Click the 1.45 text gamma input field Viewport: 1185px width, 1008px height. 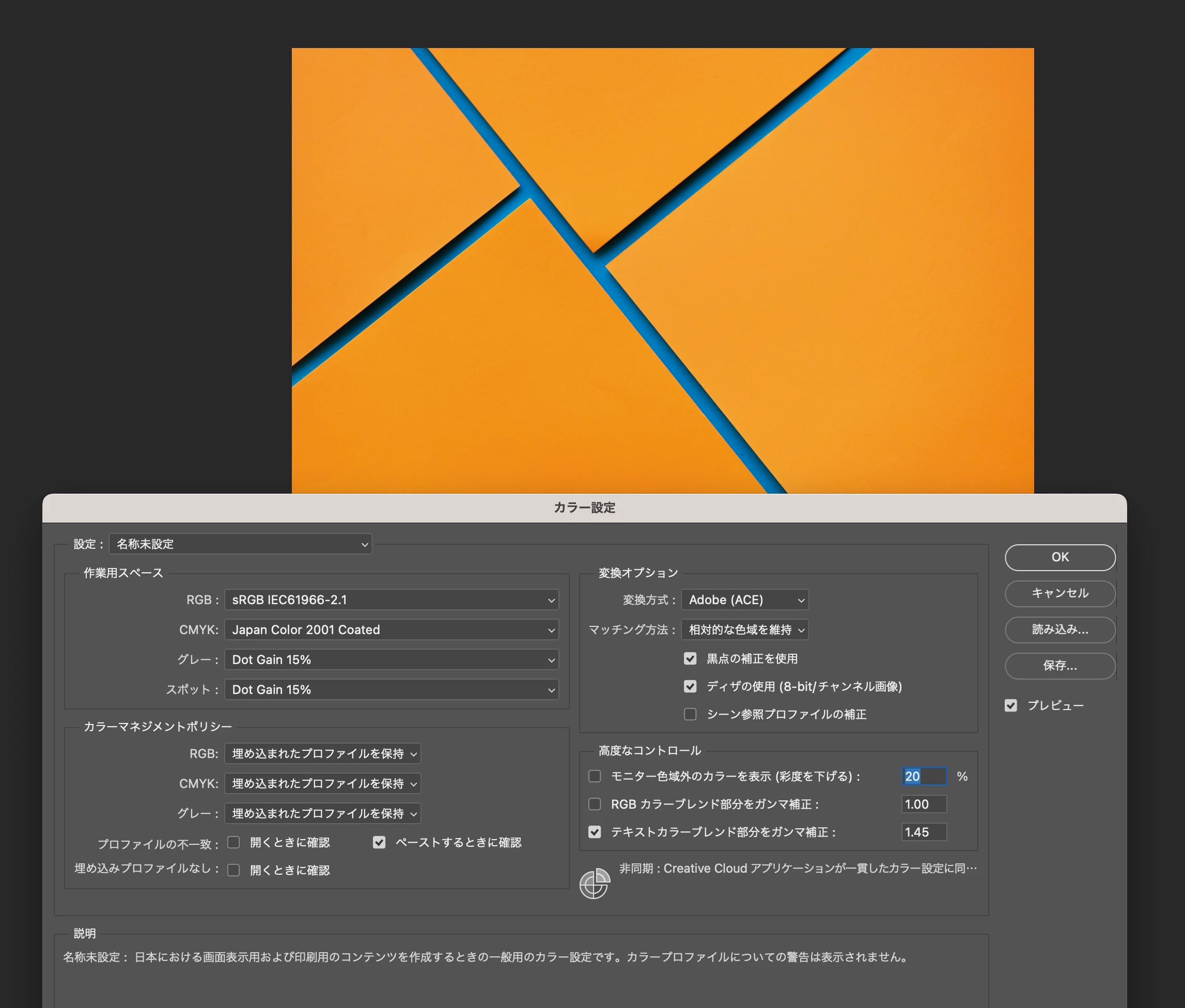tap(923, 832)
